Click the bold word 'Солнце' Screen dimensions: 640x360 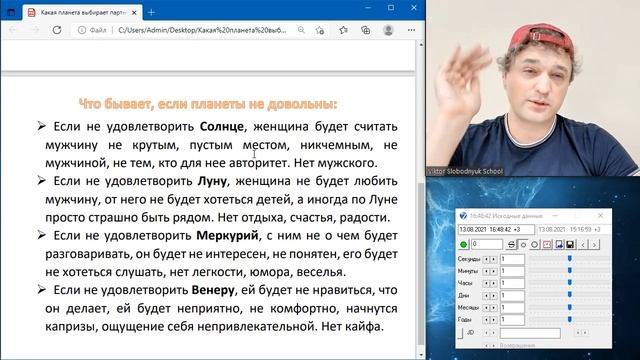tap(221, 127)
